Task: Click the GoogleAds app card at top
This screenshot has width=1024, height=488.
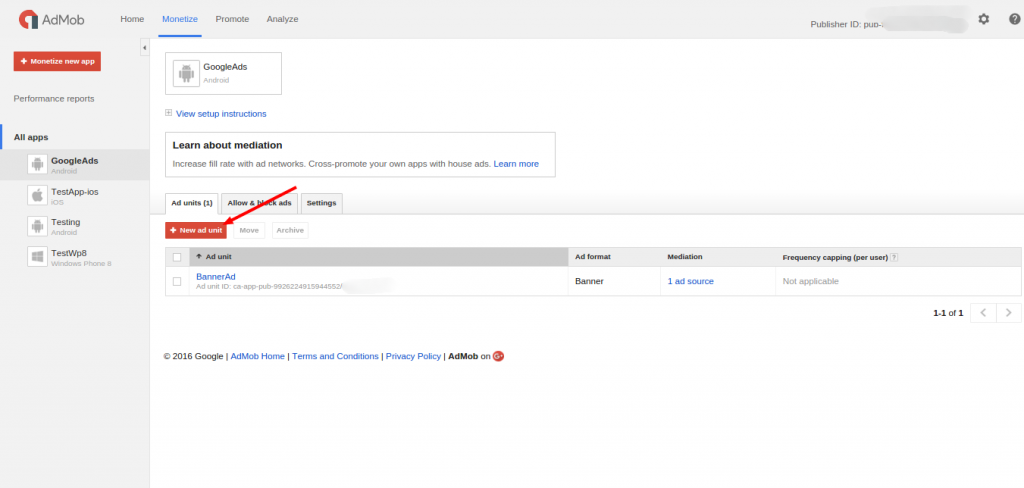Action: (223, 73)
